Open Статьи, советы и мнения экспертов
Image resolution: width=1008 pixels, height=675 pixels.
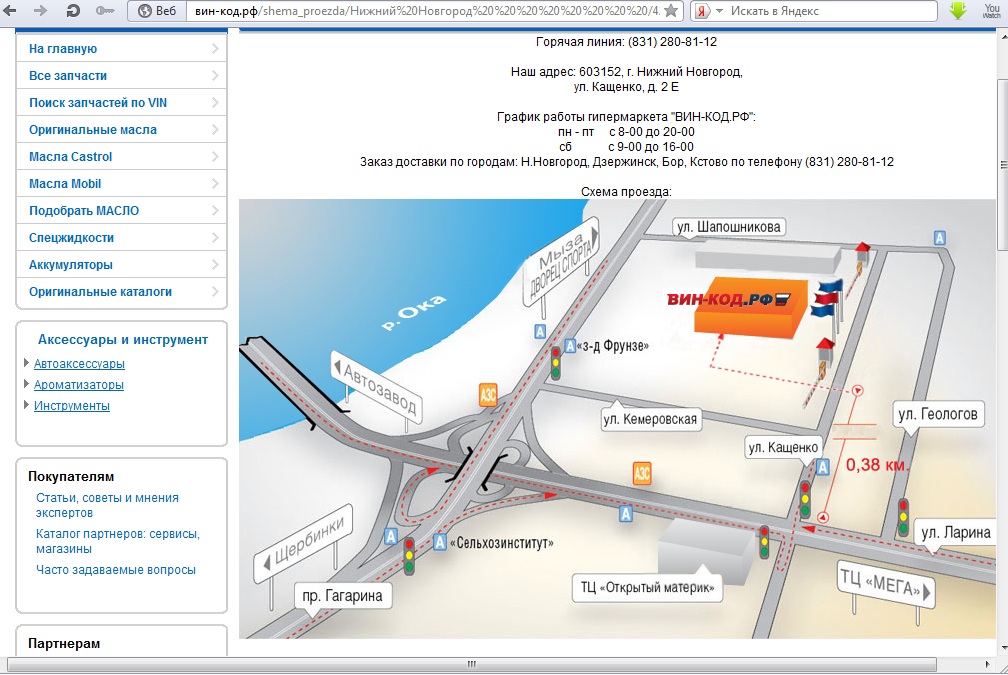point(107,505)
